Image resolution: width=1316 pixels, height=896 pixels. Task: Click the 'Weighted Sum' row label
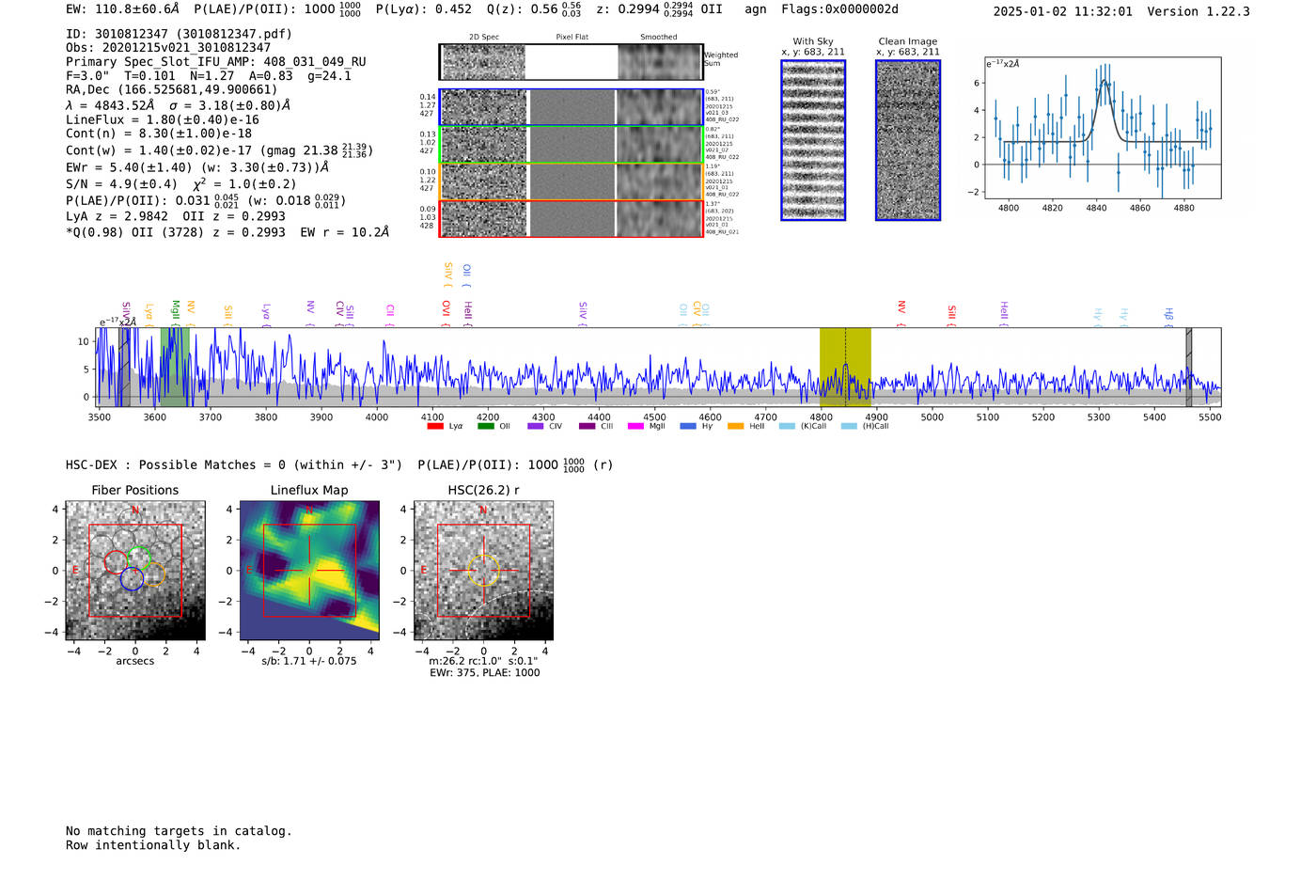point(721,59)
